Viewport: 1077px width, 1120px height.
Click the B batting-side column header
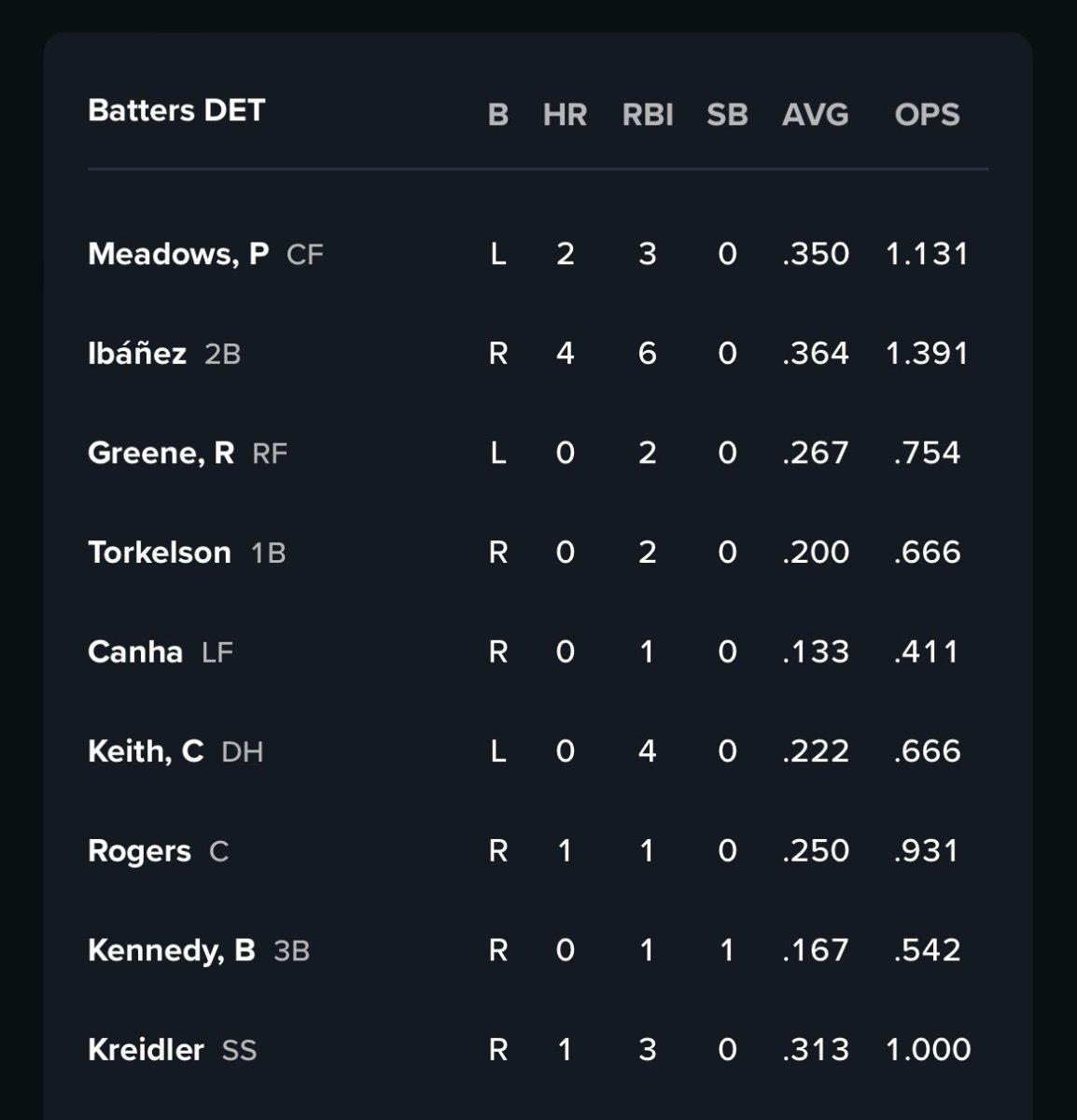(498, 115)
